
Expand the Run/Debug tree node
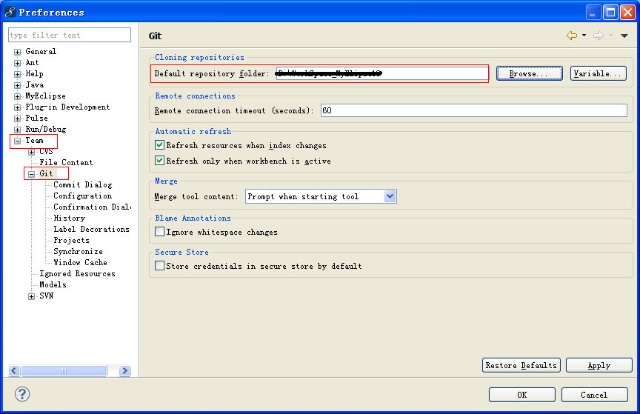click(x=17, y=129)
